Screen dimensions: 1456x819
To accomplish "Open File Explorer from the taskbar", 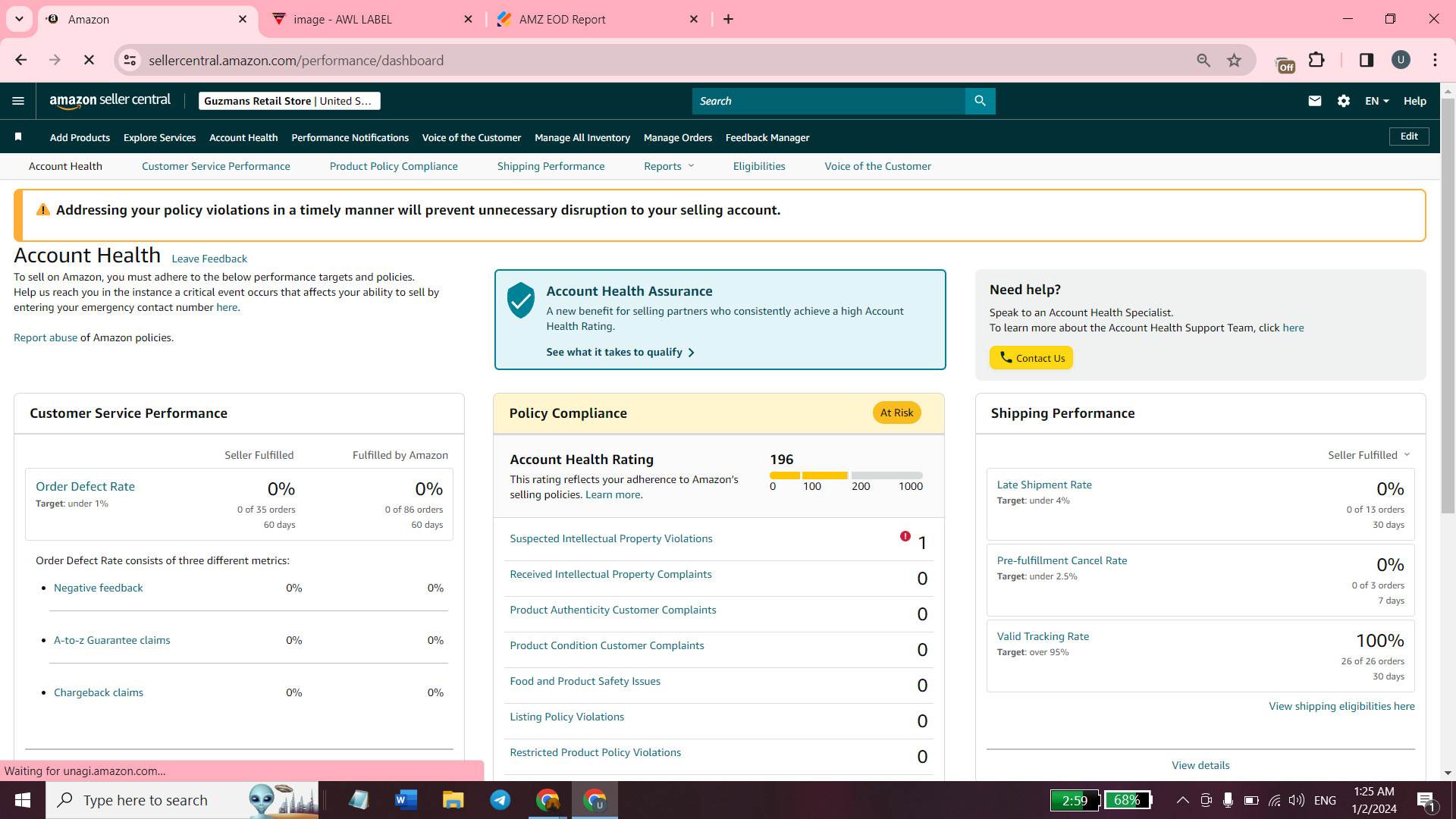I will [x=453, y=800].
